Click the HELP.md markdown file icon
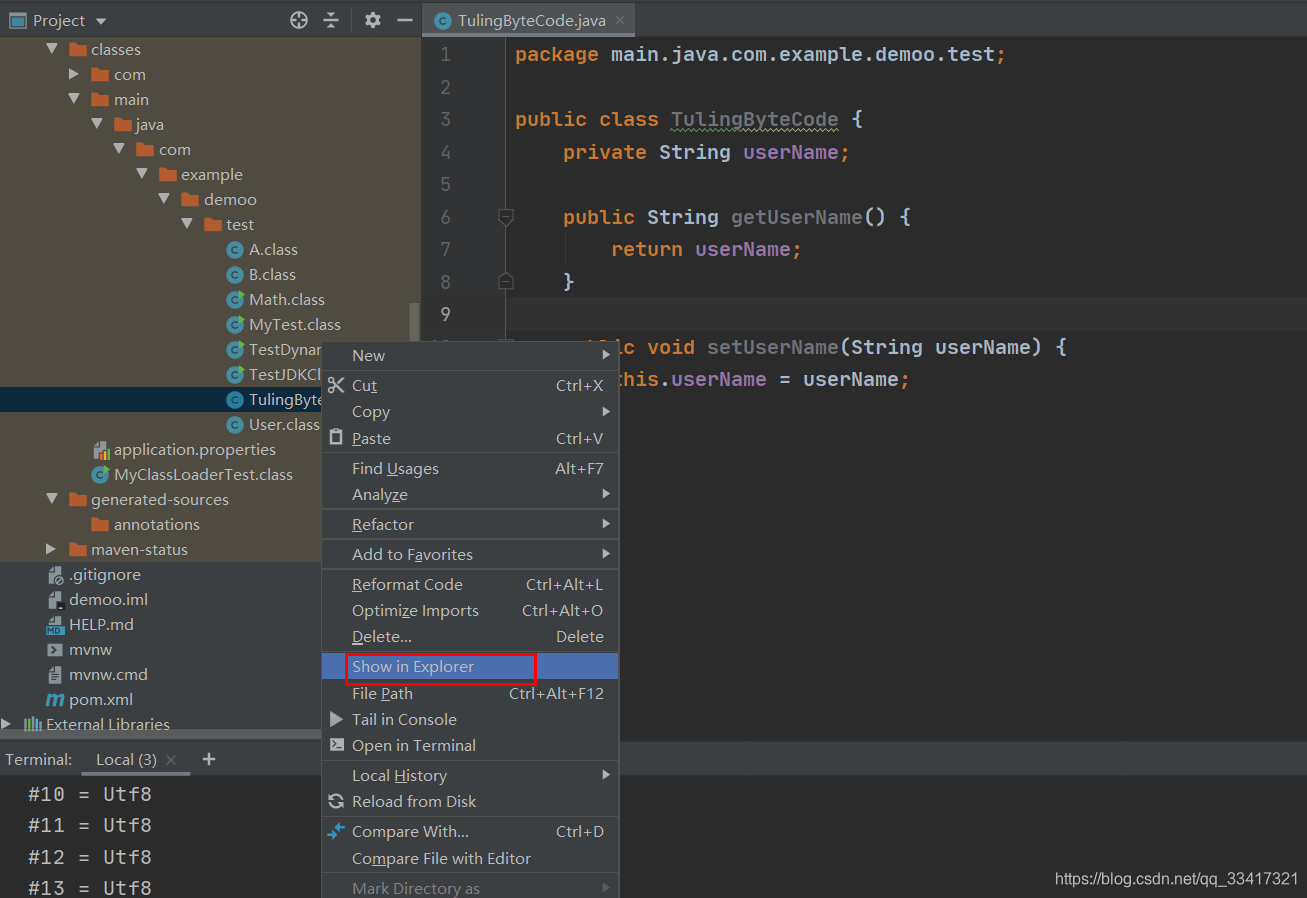1307x898 pixels. (x=56, y=624)
